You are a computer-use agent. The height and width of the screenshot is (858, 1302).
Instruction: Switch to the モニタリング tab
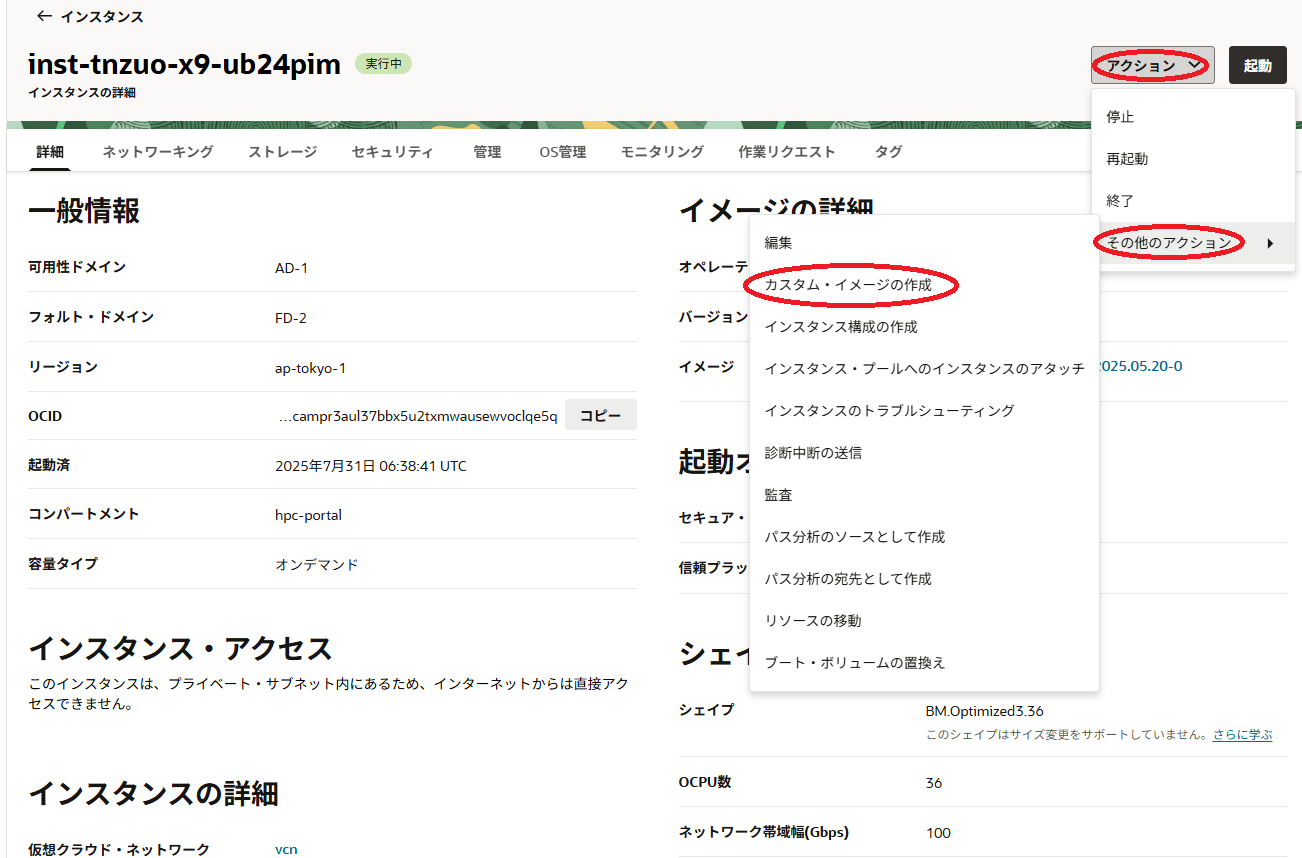click(662, 152)
